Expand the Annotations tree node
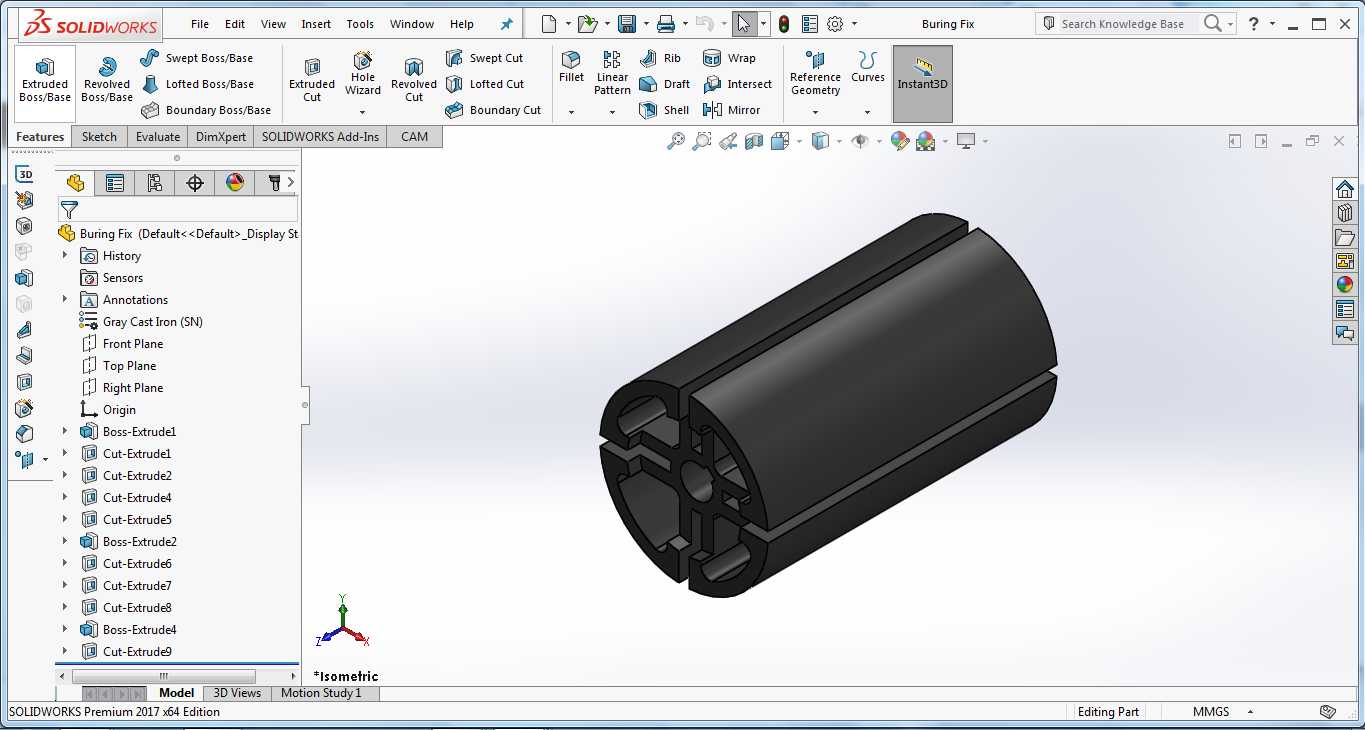The image size is (1365, 730). pos(65,300)
